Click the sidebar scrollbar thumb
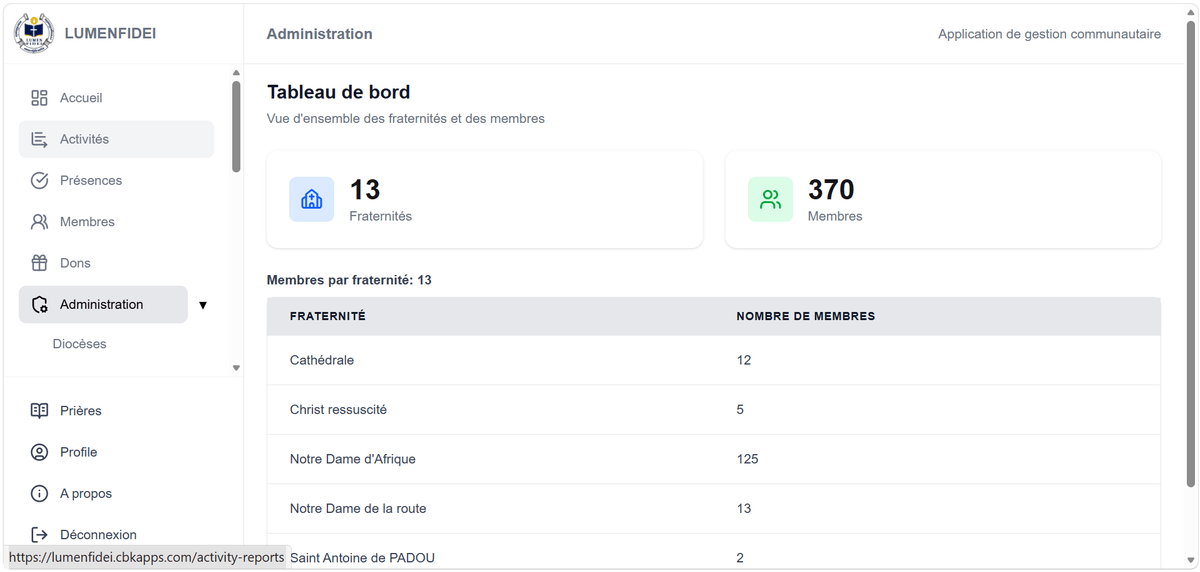 click(236, 126)
